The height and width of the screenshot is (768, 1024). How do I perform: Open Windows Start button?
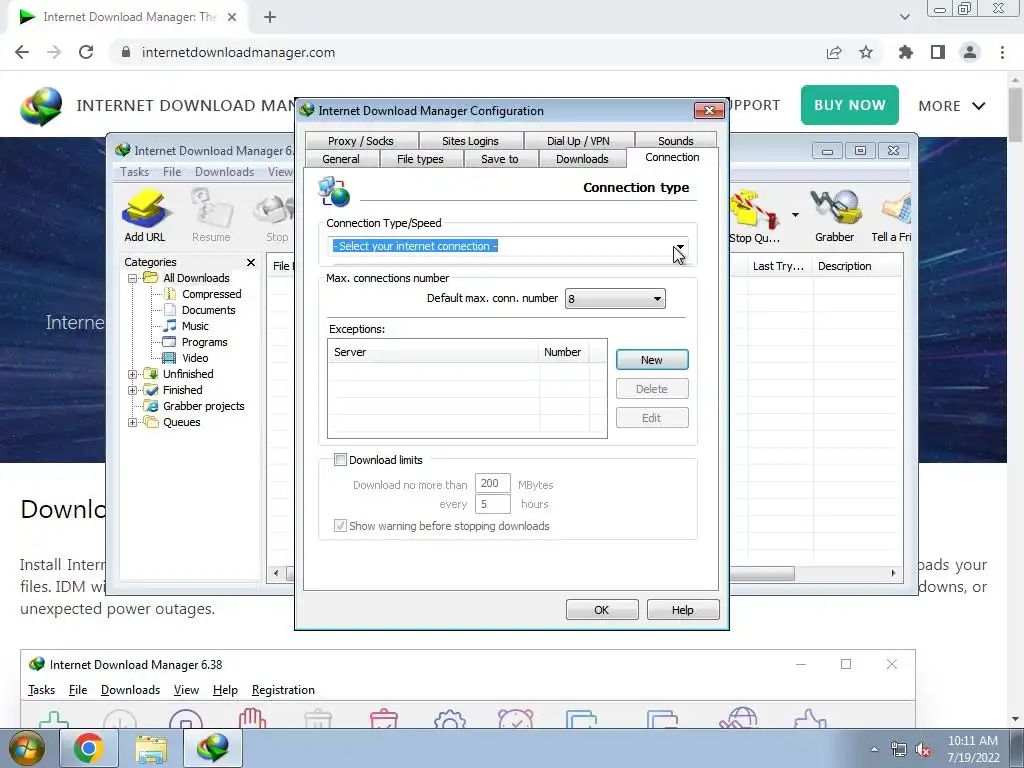pos(25,748)
